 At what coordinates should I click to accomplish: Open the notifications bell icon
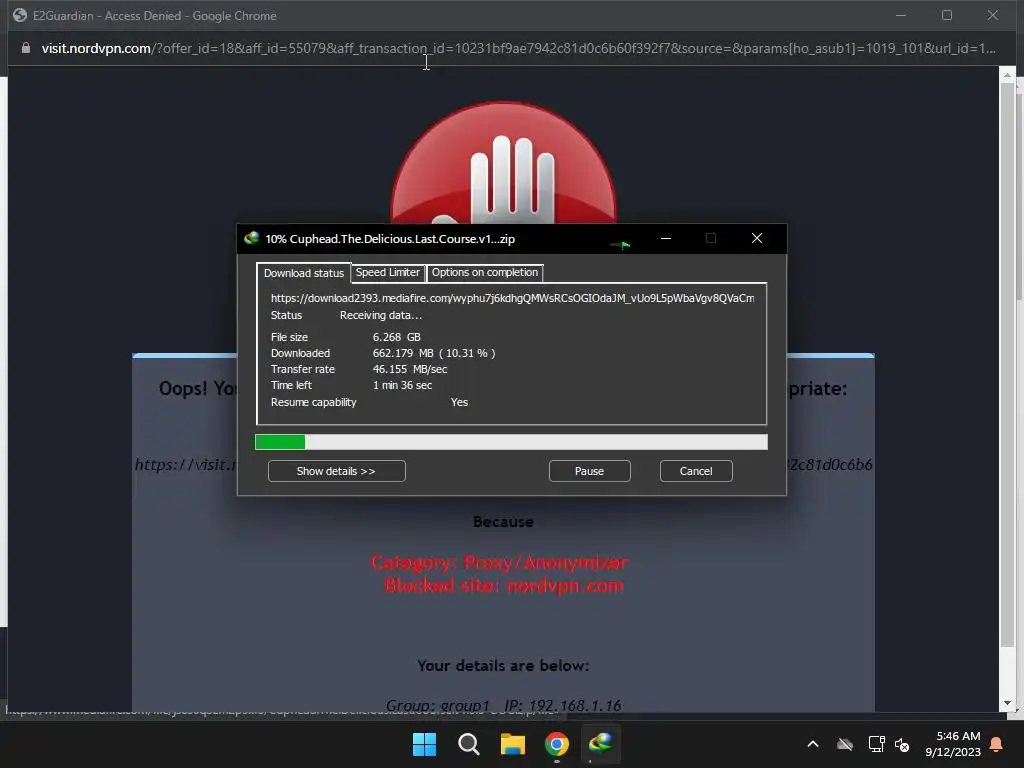click(x=997, y=744)
